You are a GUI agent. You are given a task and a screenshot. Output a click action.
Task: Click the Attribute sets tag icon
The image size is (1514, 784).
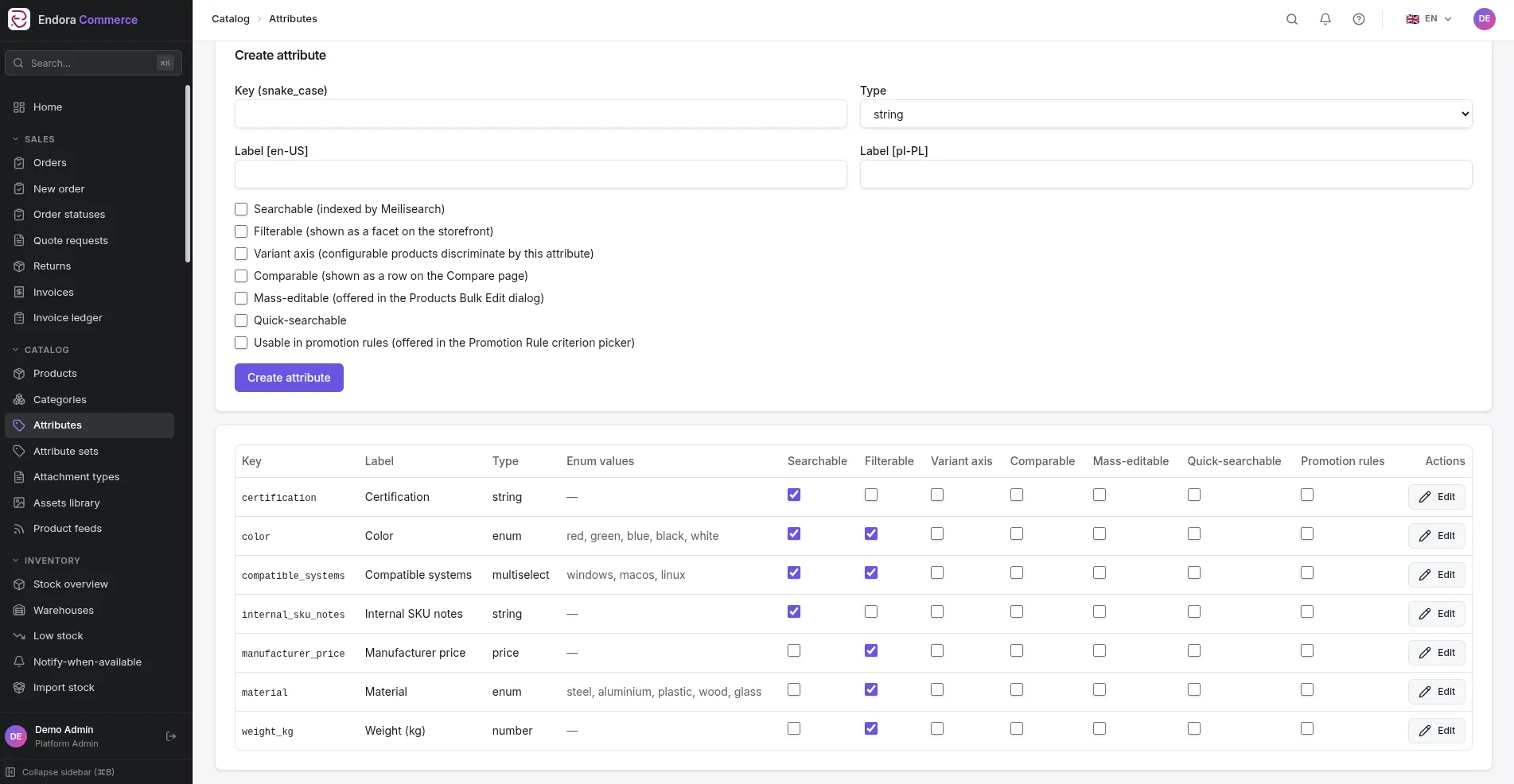[19, 452]
